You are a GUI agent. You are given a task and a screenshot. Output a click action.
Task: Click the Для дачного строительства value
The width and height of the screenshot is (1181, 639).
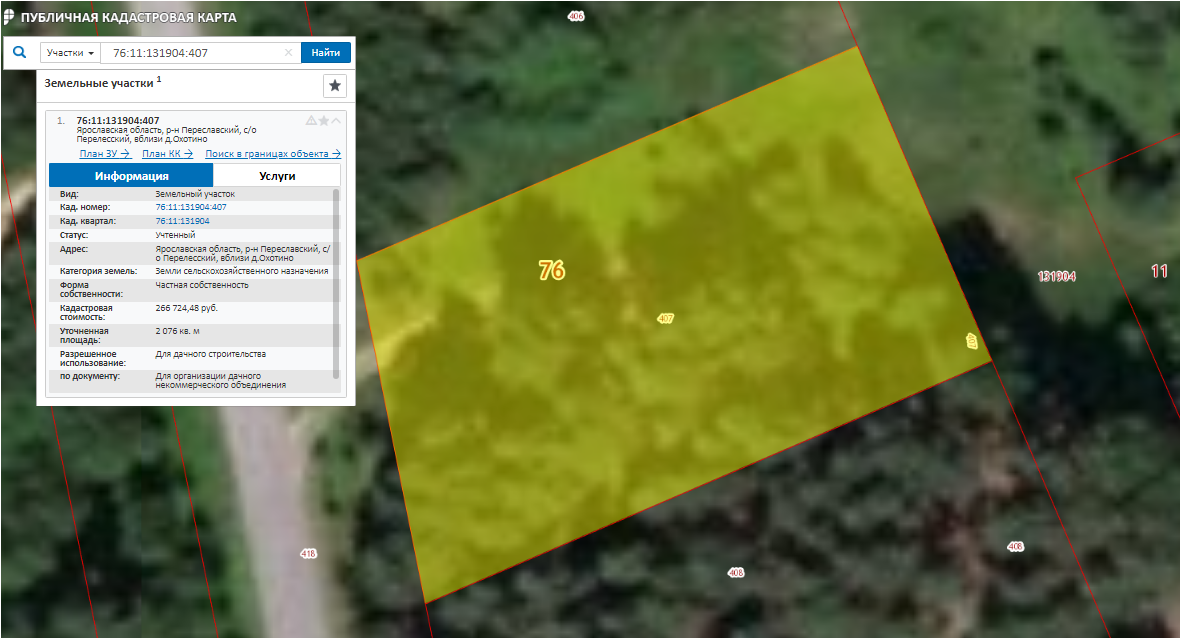tap(210, 354)
